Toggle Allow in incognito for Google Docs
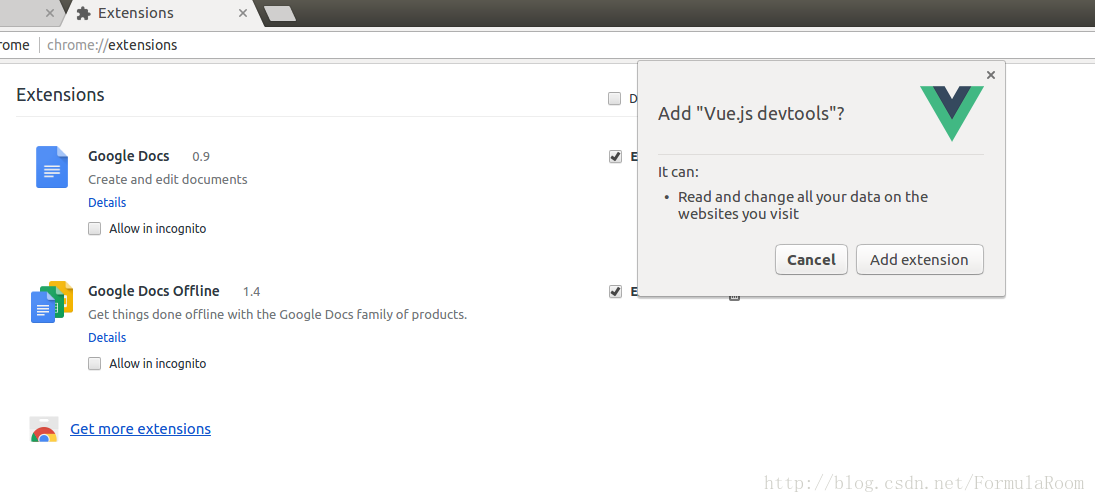 tap(94, 228)
